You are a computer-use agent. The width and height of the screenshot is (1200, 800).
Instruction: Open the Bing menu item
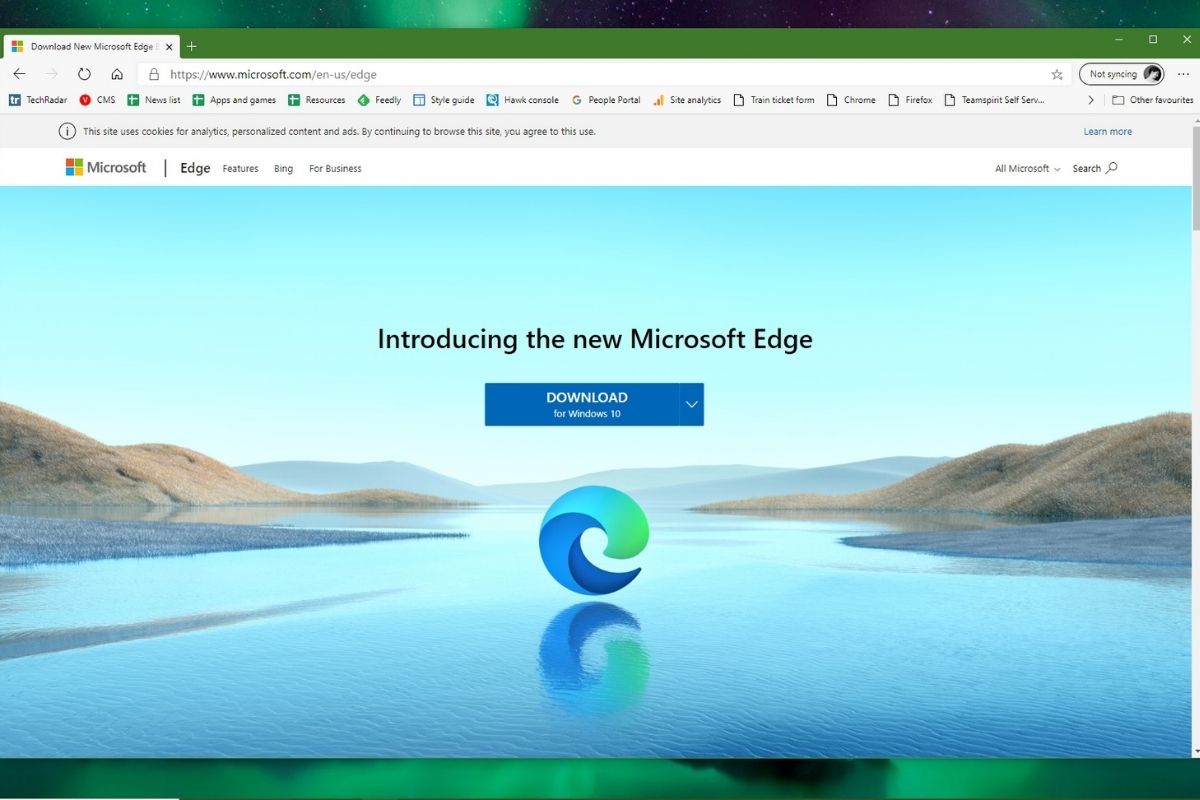(284, 169)
